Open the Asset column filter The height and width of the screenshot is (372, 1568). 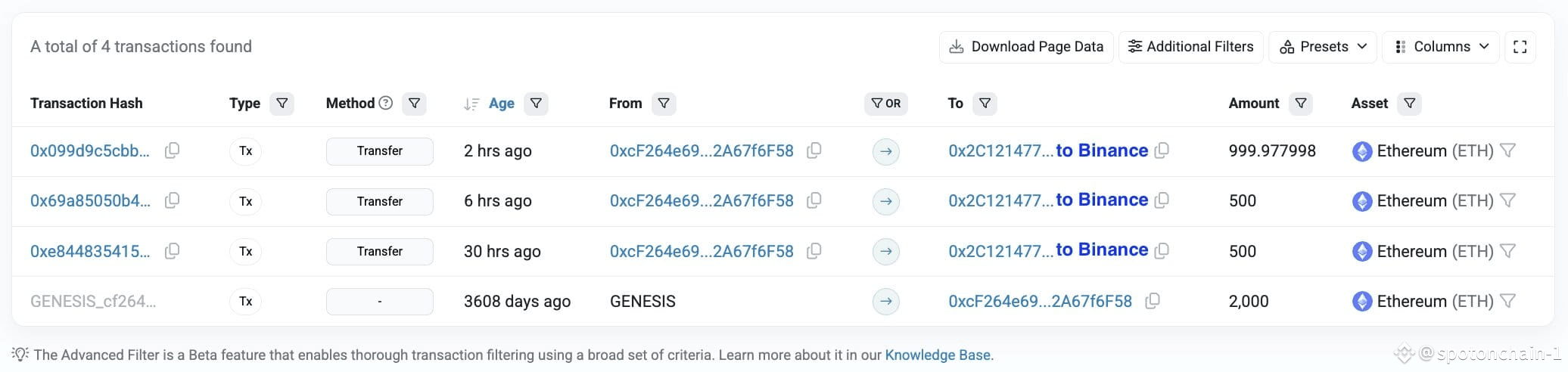pos(1410,104)
